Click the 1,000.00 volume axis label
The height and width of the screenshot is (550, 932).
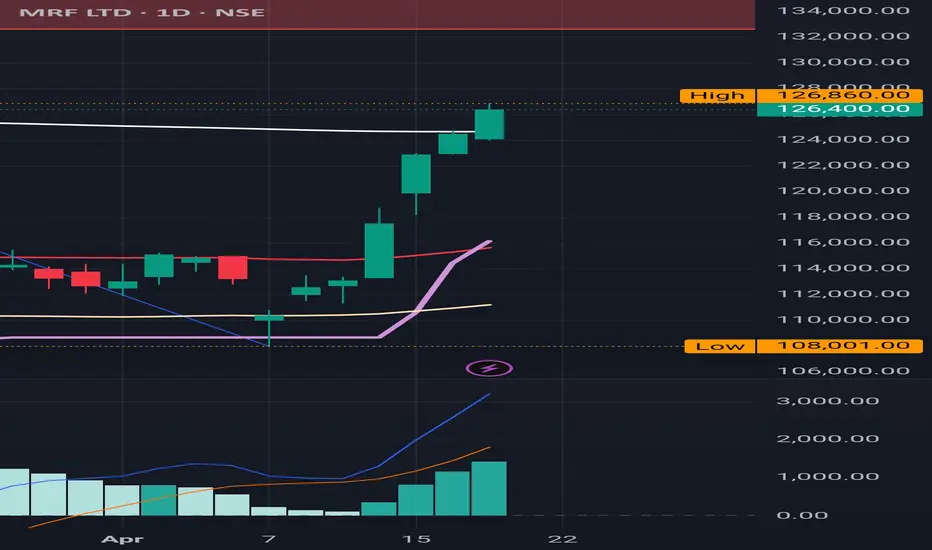[828, 477]
